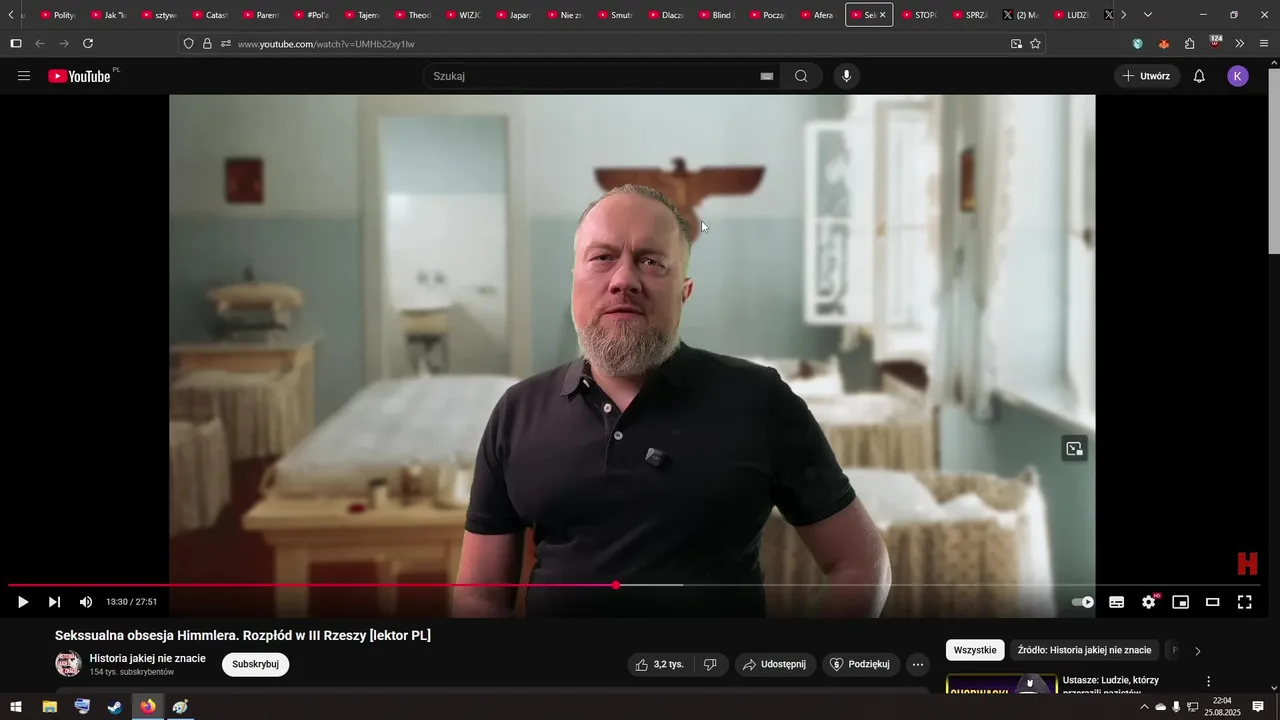Toggle the autoplay switch in player
The image size is (1280, 720).
coord(1083,602)
